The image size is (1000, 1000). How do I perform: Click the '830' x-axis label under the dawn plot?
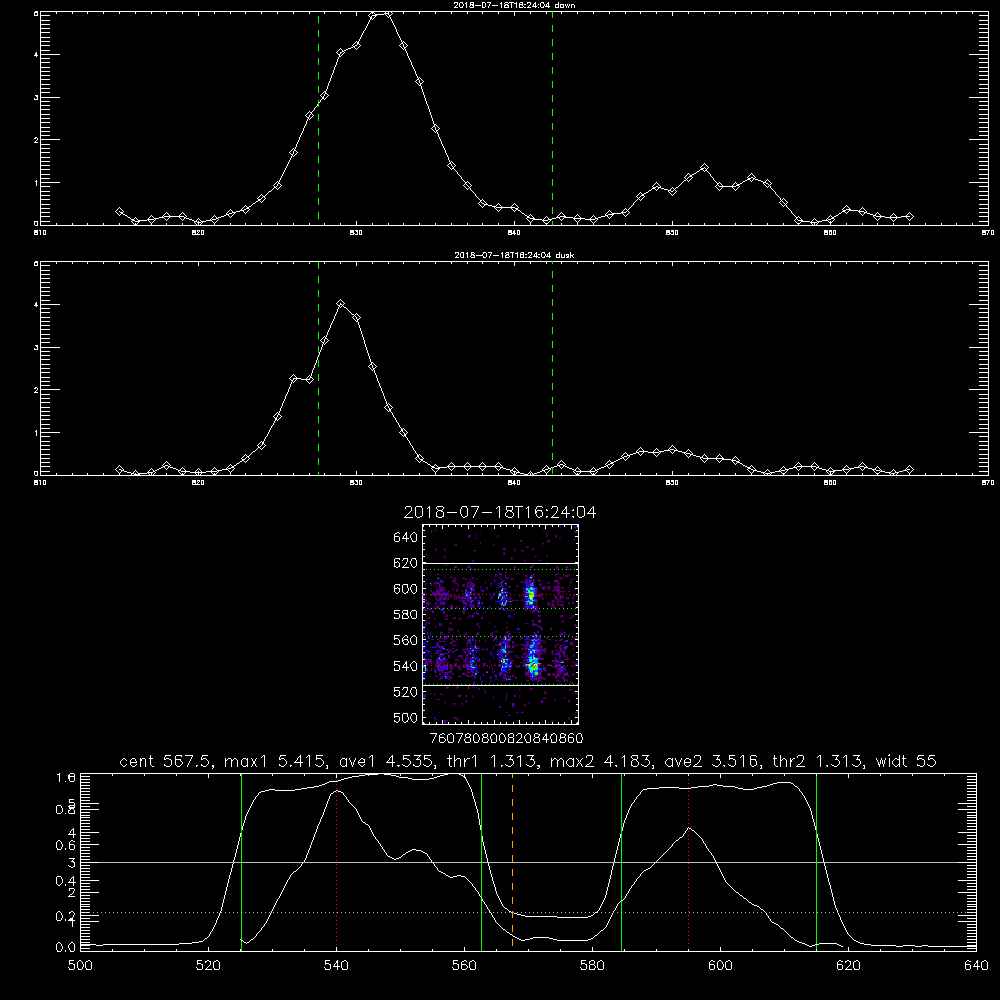356,233
